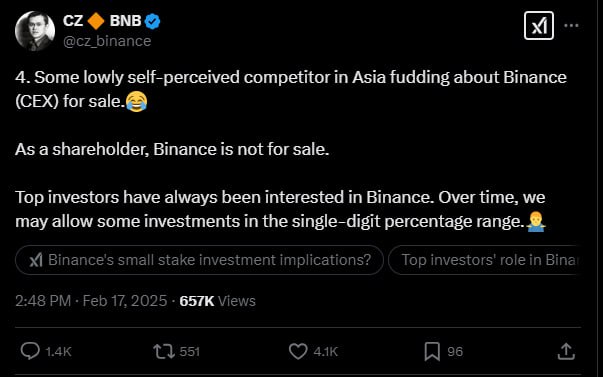Open the @cz_binance handle link
603x377 pixels.
click(x=107, y=41)
